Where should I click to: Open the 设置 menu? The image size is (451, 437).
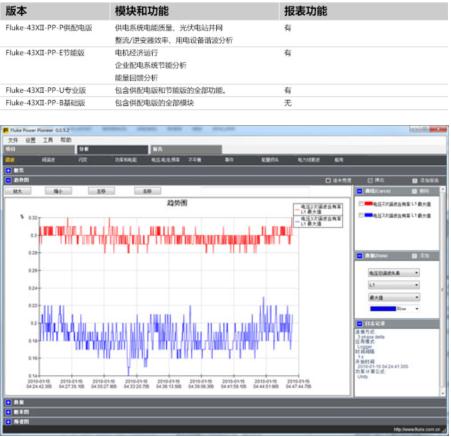click(x=30, y=140)
